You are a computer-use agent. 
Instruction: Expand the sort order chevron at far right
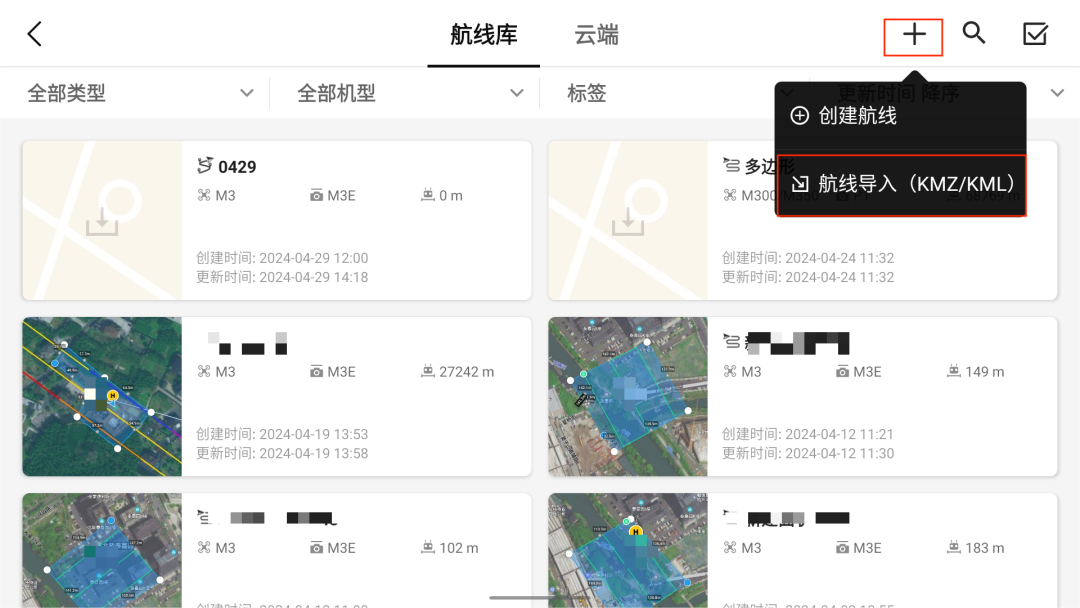coord(1057,93)
